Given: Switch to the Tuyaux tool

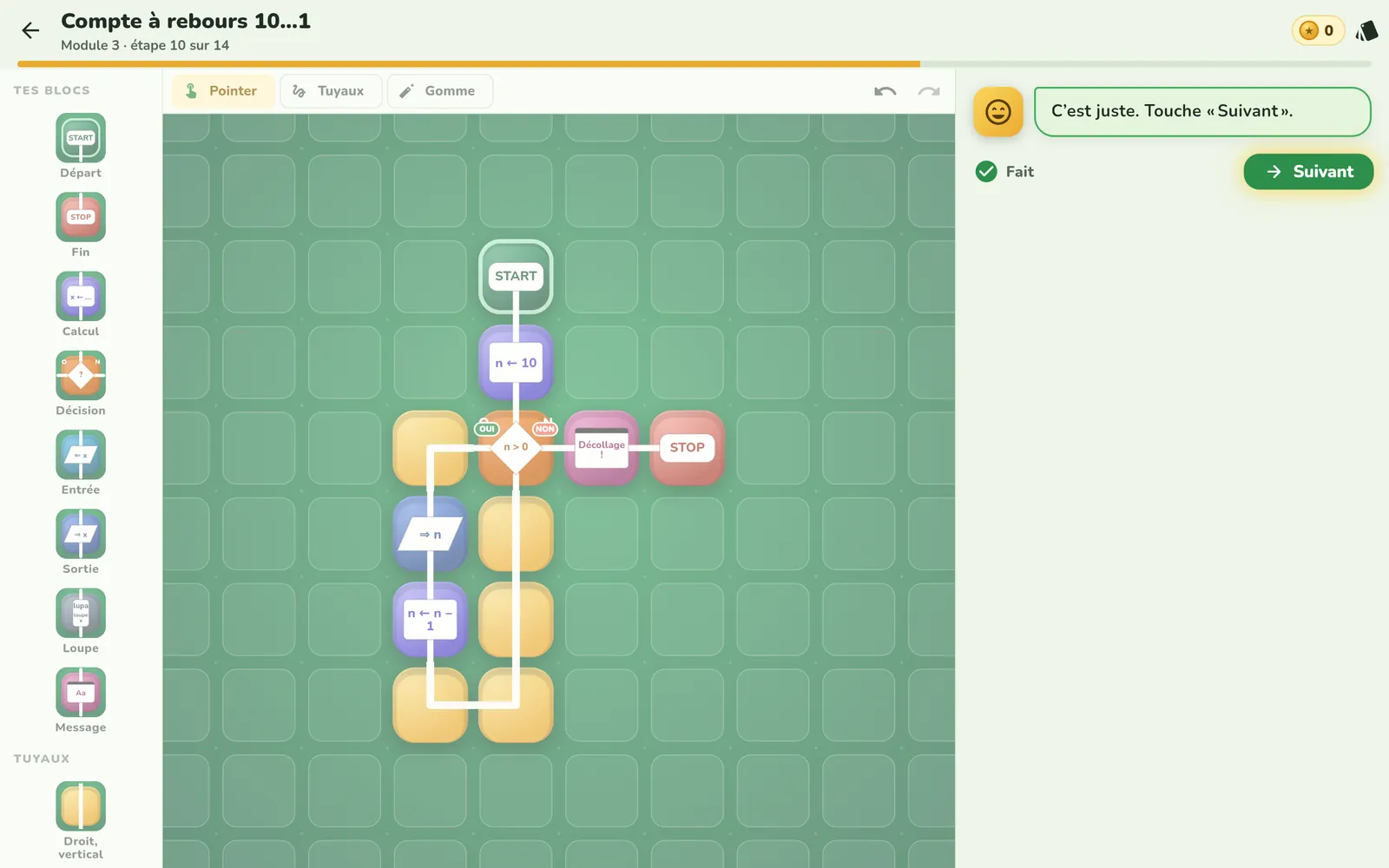Looking at the screenshot, I should point(331,91).
